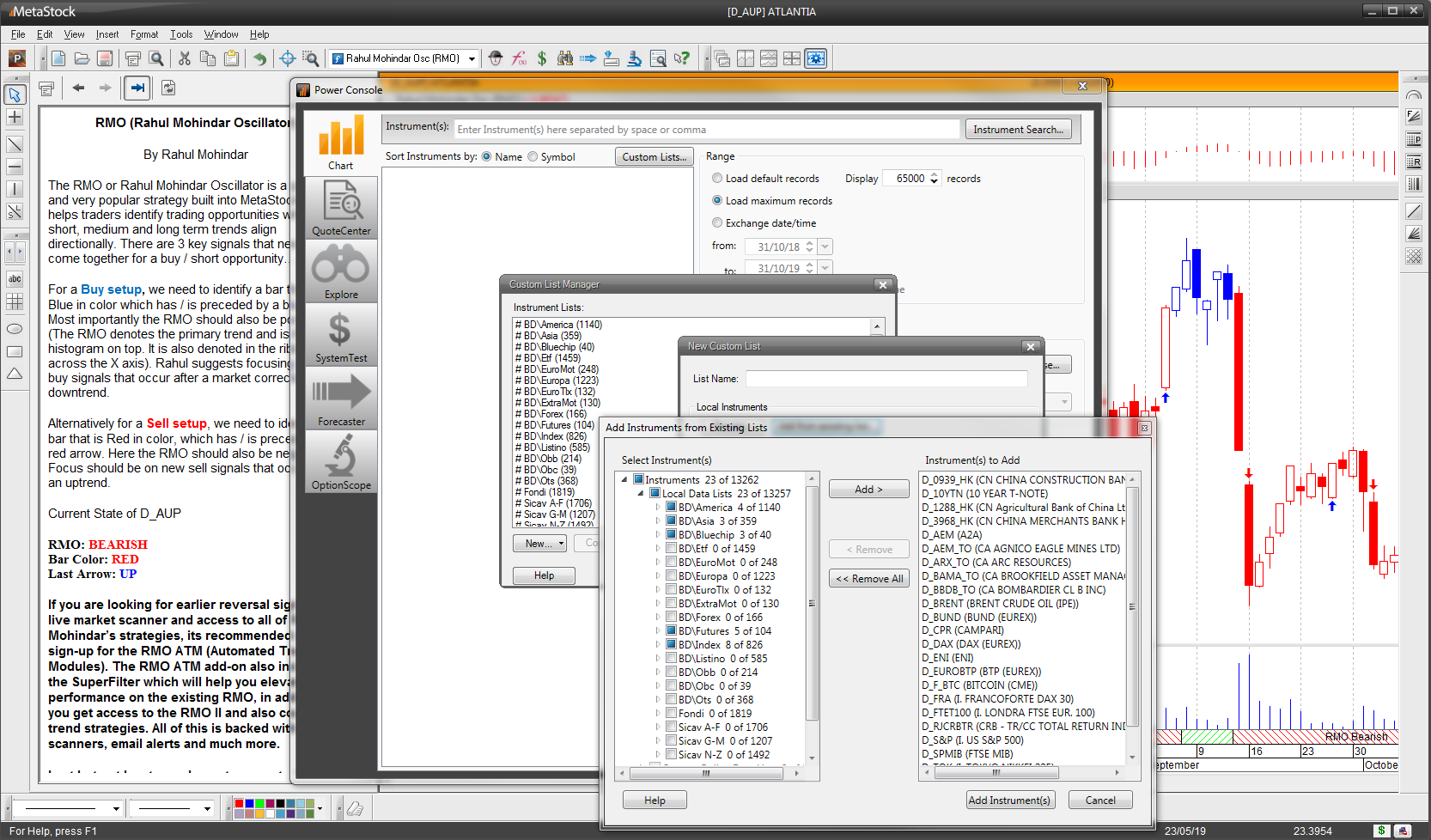Select Explore in Power Console sidebar
This screenshot has width=1431, height=840.
pos(341,271)
